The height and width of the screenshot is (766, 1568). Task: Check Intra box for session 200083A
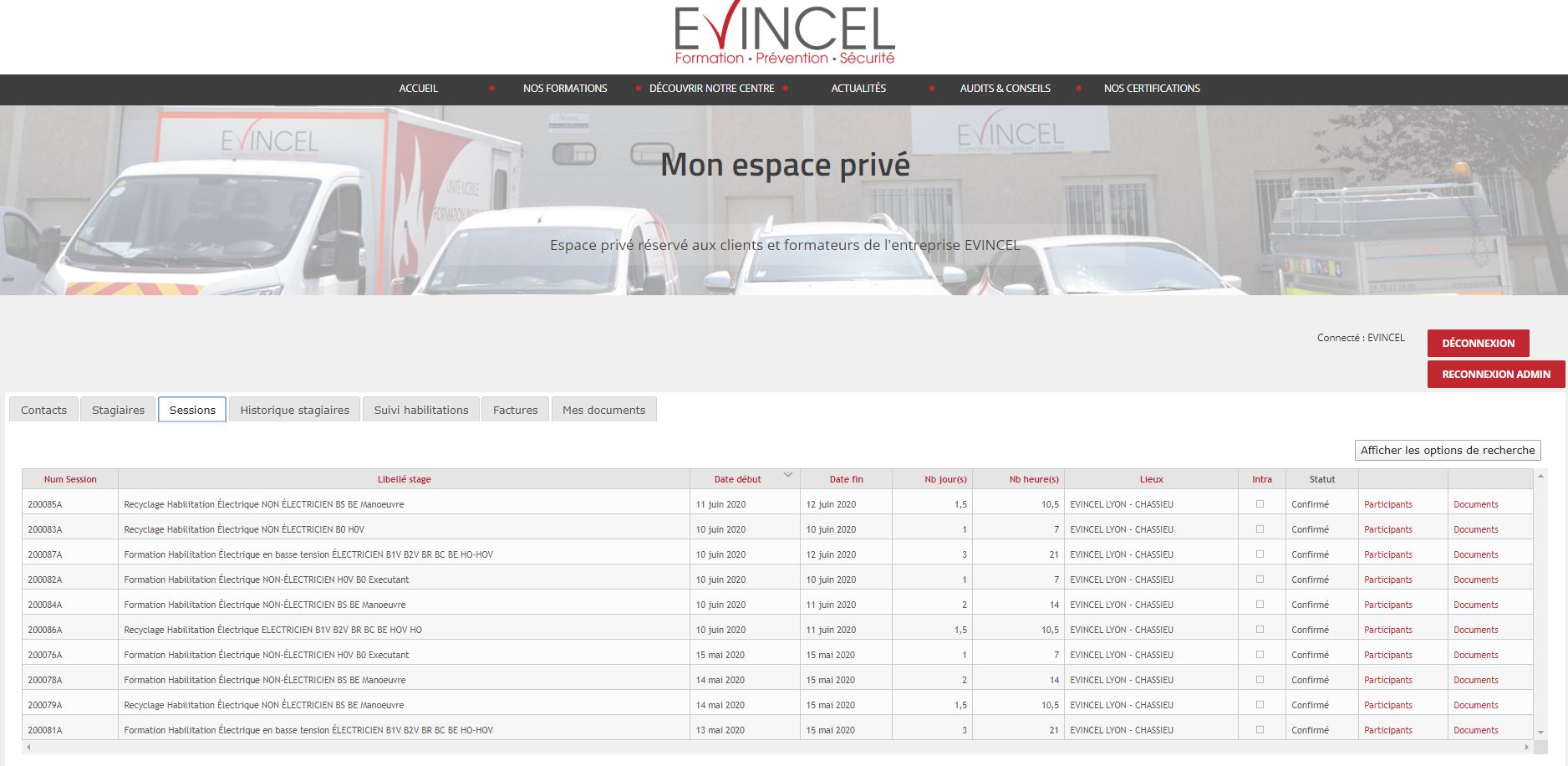click(x=1260, y=529)
